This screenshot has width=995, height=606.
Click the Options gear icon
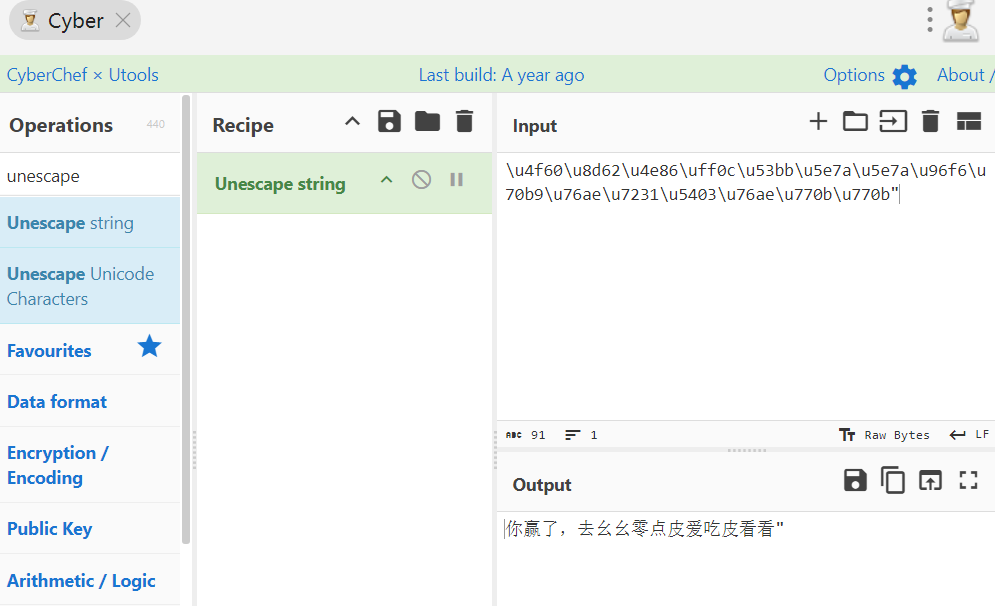[x=904, y=77]
